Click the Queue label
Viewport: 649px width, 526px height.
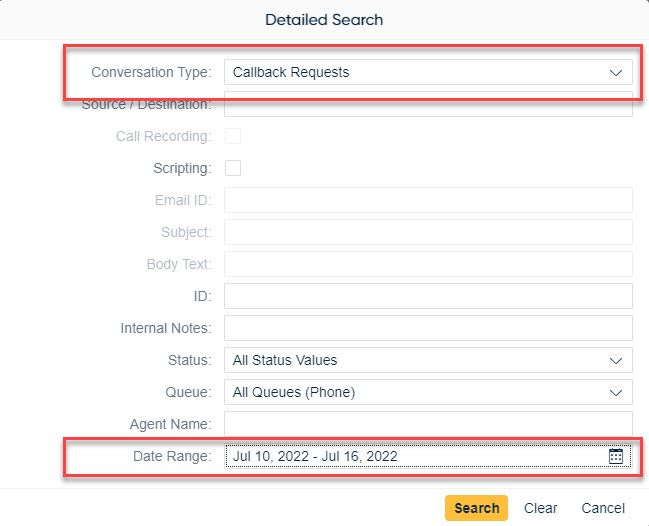tap(188, 392)
